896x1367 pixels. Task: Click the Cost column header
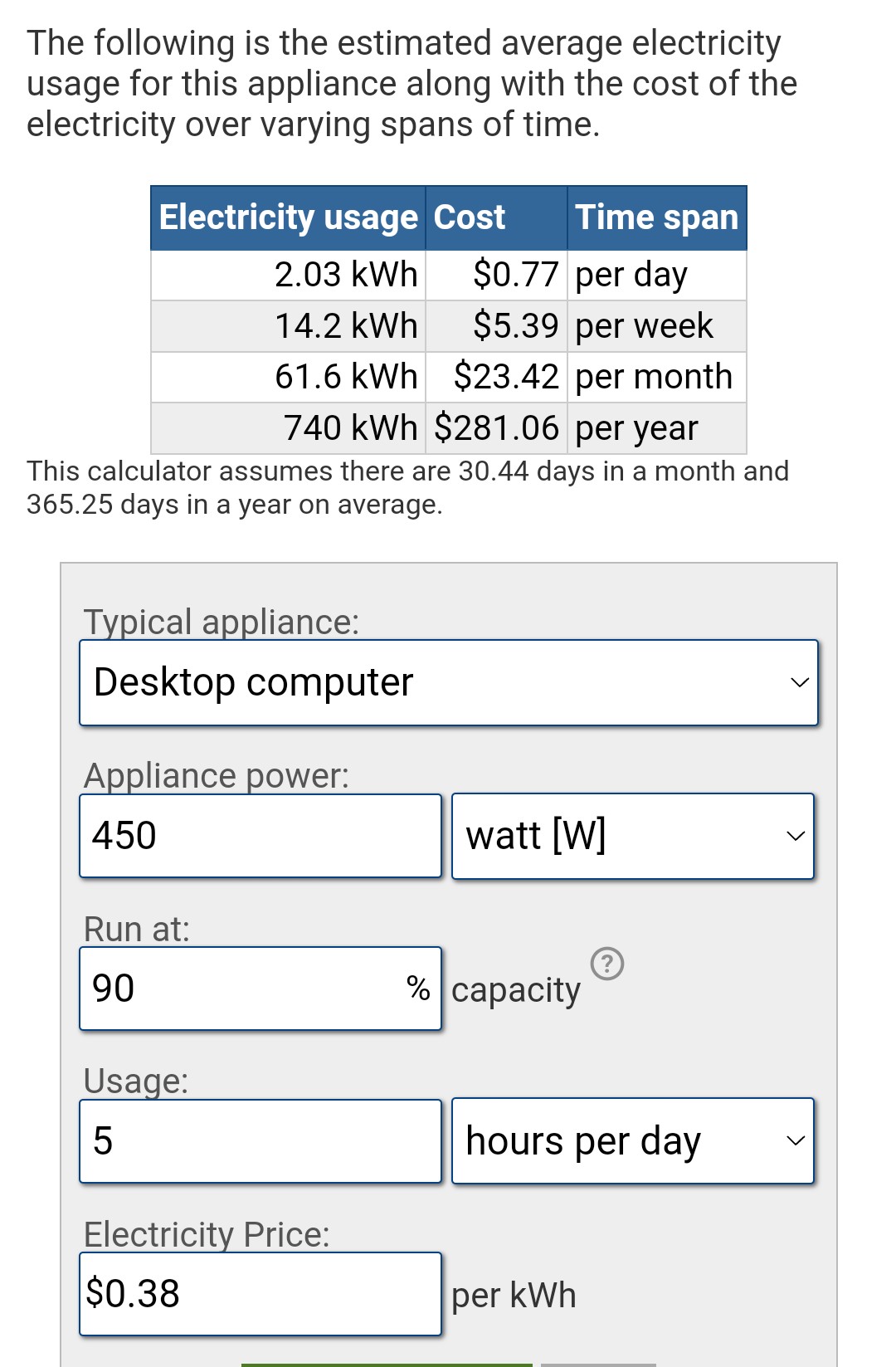point(496,217)
